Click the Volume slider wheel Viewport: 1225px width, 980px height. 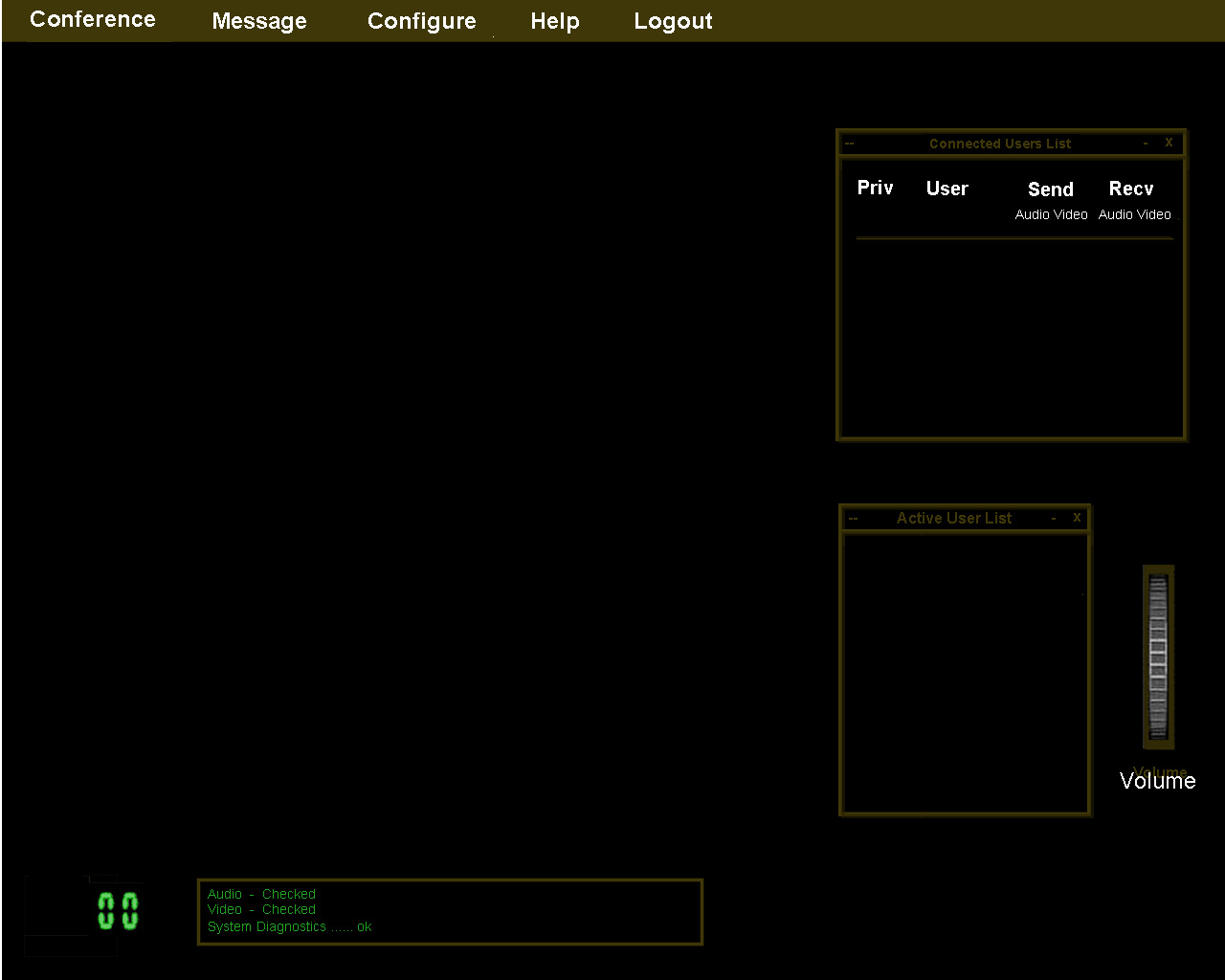(x=1158, y=657)
